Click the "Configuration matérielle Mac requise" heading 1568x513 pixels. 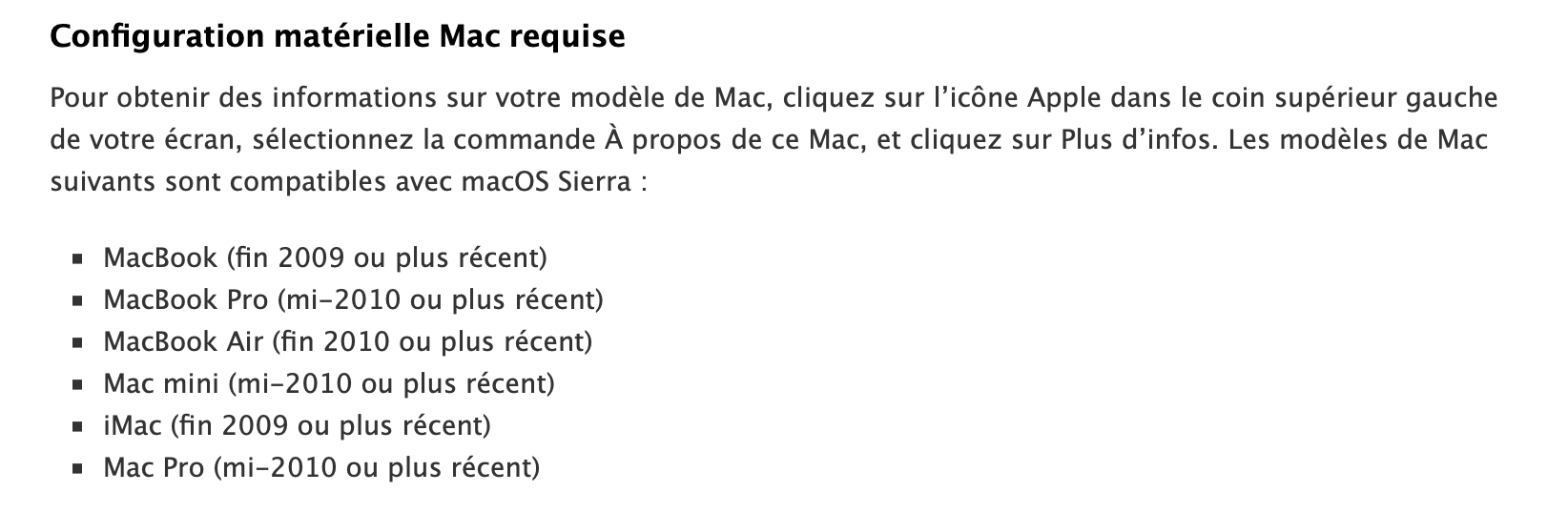pos(337,37)
